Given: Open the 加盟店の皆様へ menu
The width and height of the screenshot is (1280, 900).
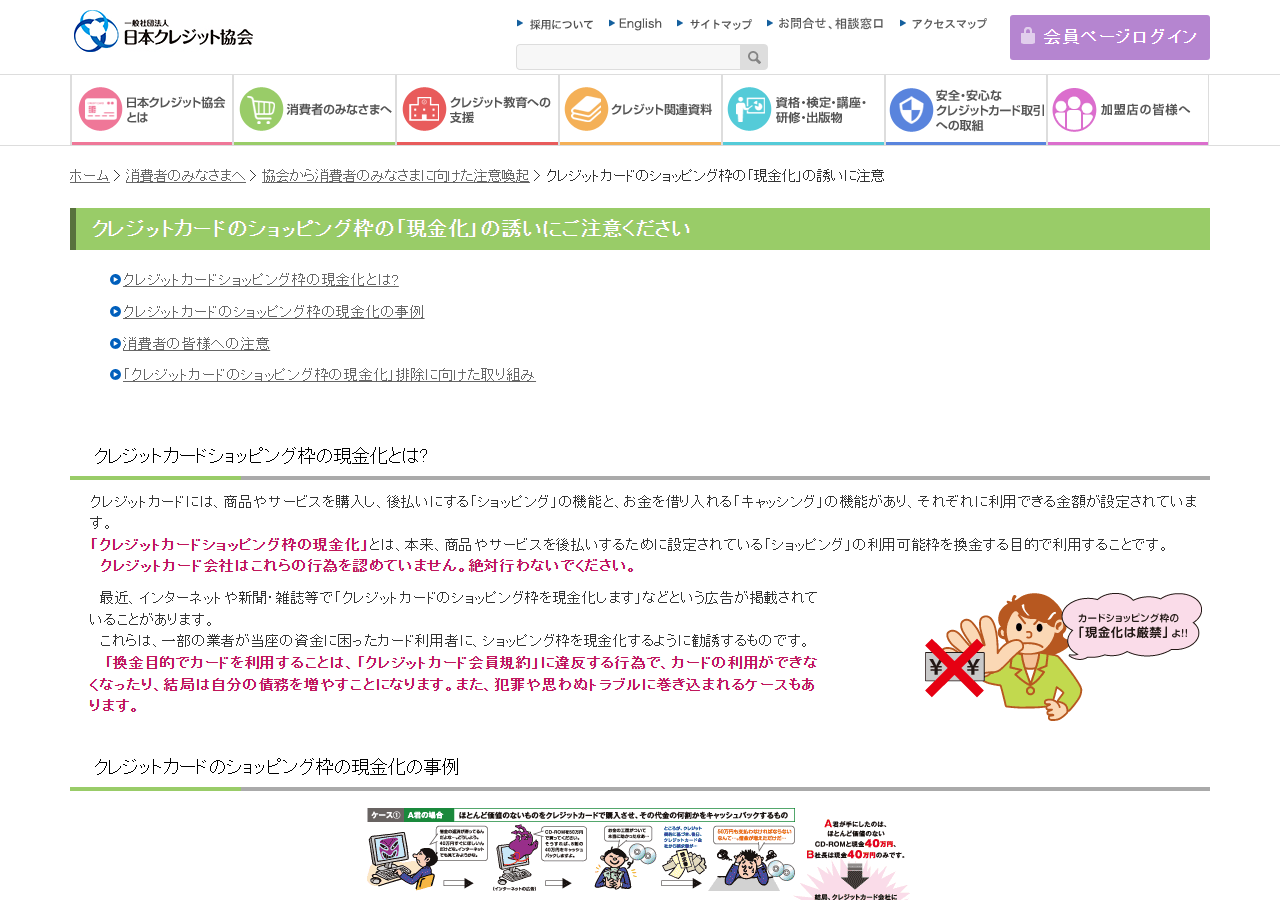Looking at the screenshot, I should 1128,110.
